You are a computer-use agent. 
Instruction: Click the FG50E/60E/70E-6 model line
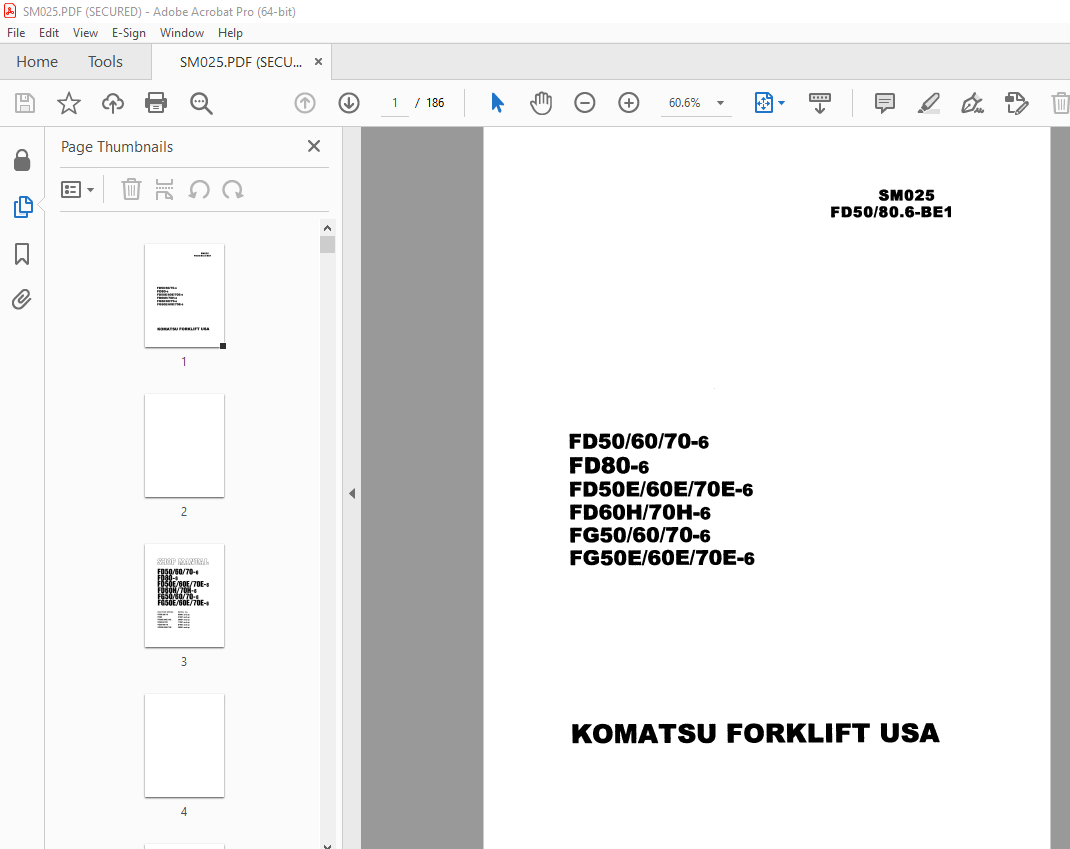pos(662,558)
